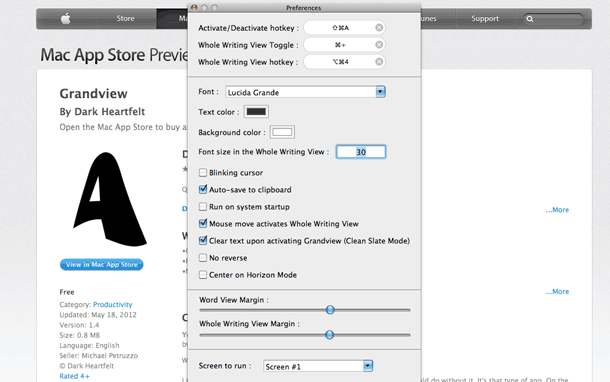
Task: Open the Productivity category link
Action: (x=112, y=305)
